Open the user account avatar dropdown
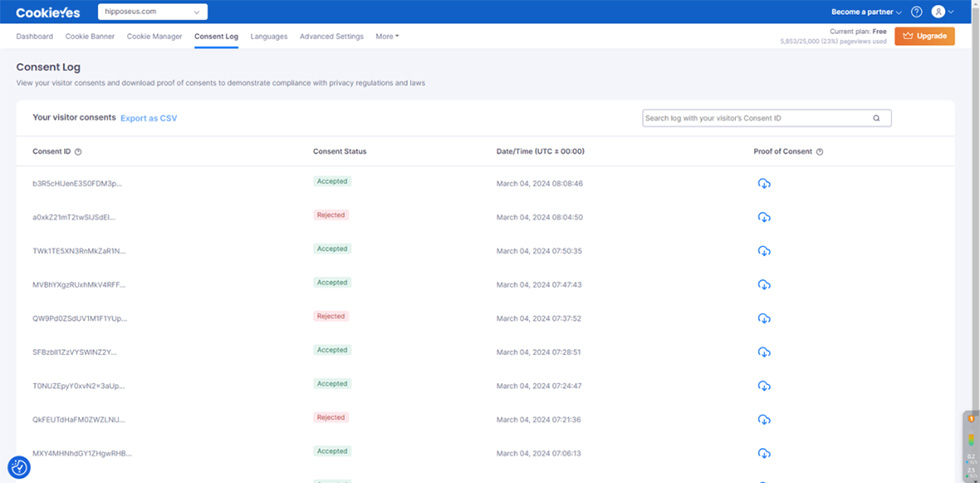 942,12
